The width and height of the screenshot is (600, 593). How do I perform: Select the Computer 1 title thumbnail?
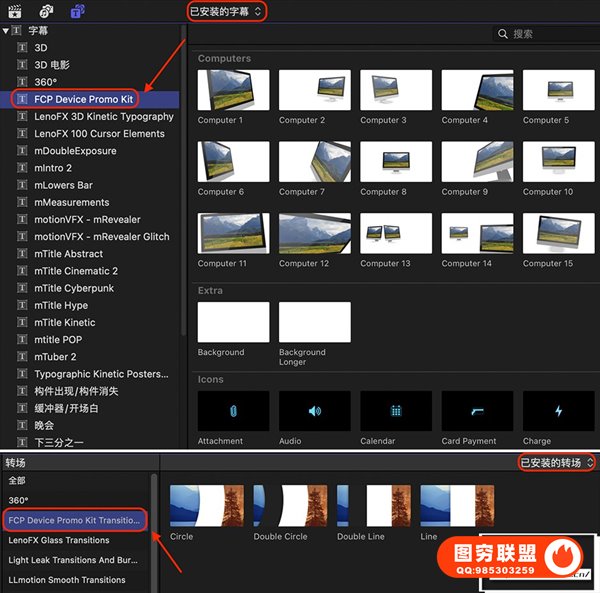point(233,90)
